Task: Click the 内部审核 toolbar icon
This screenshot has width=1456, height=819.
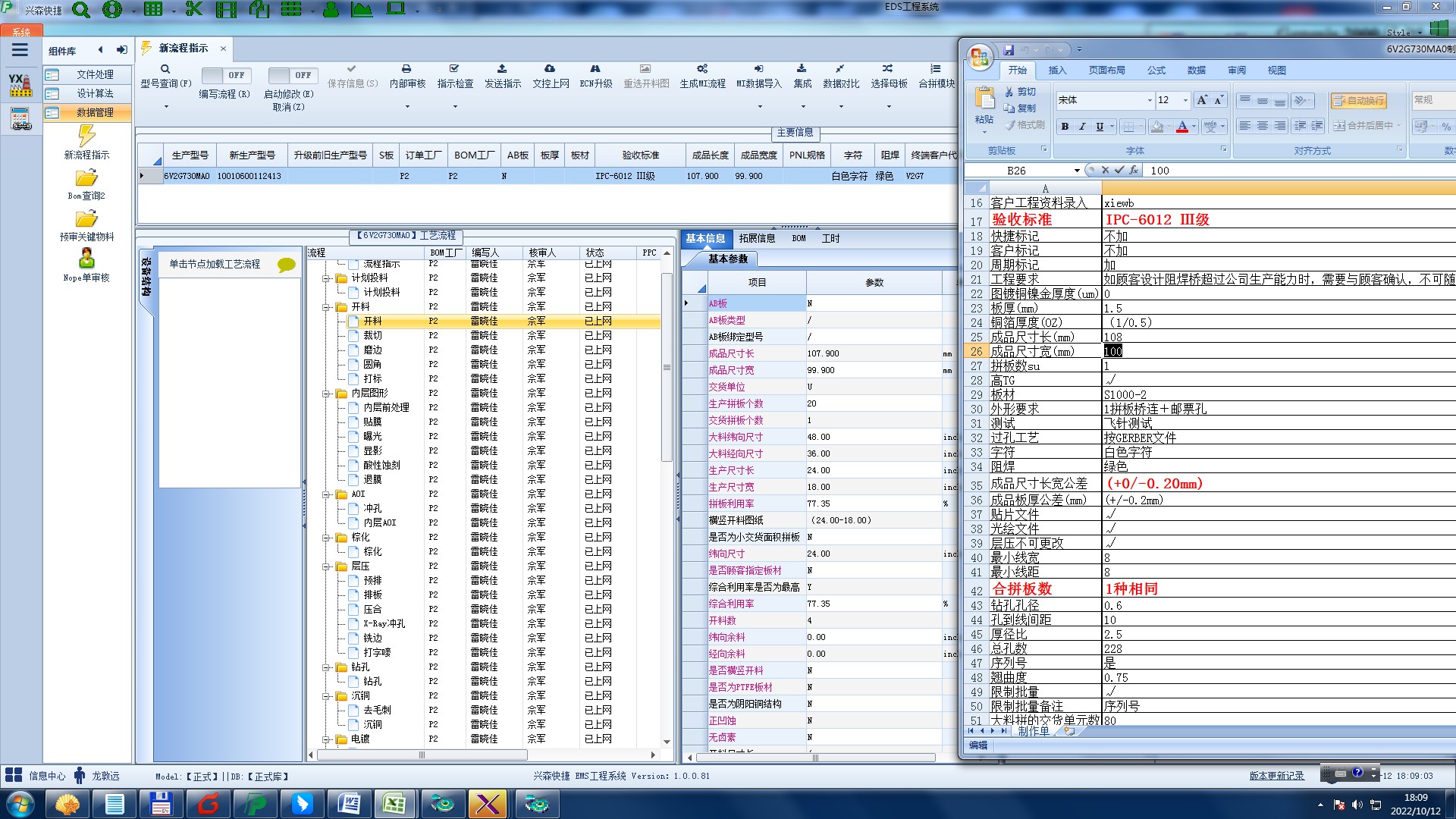Action: click(406, 69)
